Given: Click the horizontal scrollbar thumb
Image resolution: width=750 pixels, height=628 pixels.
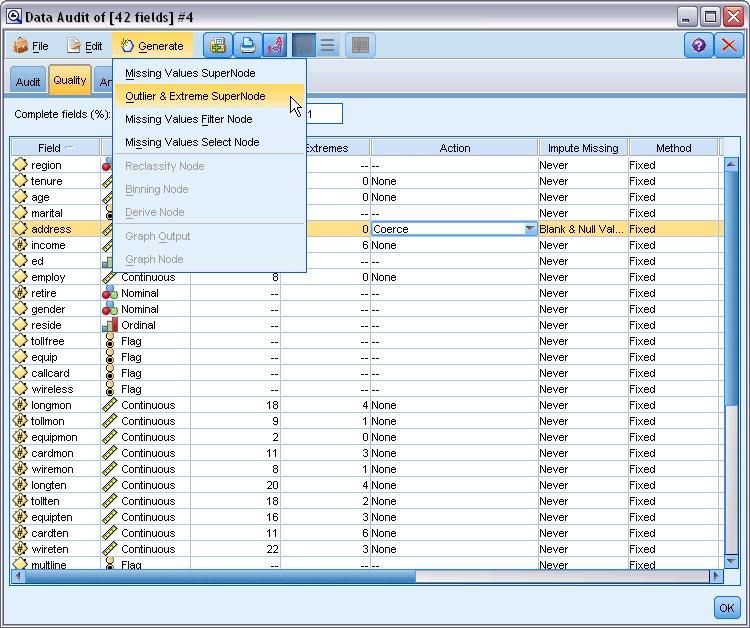Looking at the screenshot, I should pos(220,576).
